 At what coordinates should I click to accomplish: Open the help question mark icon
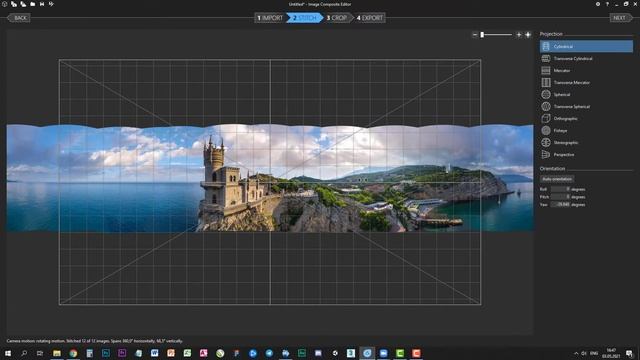(607, 4)
